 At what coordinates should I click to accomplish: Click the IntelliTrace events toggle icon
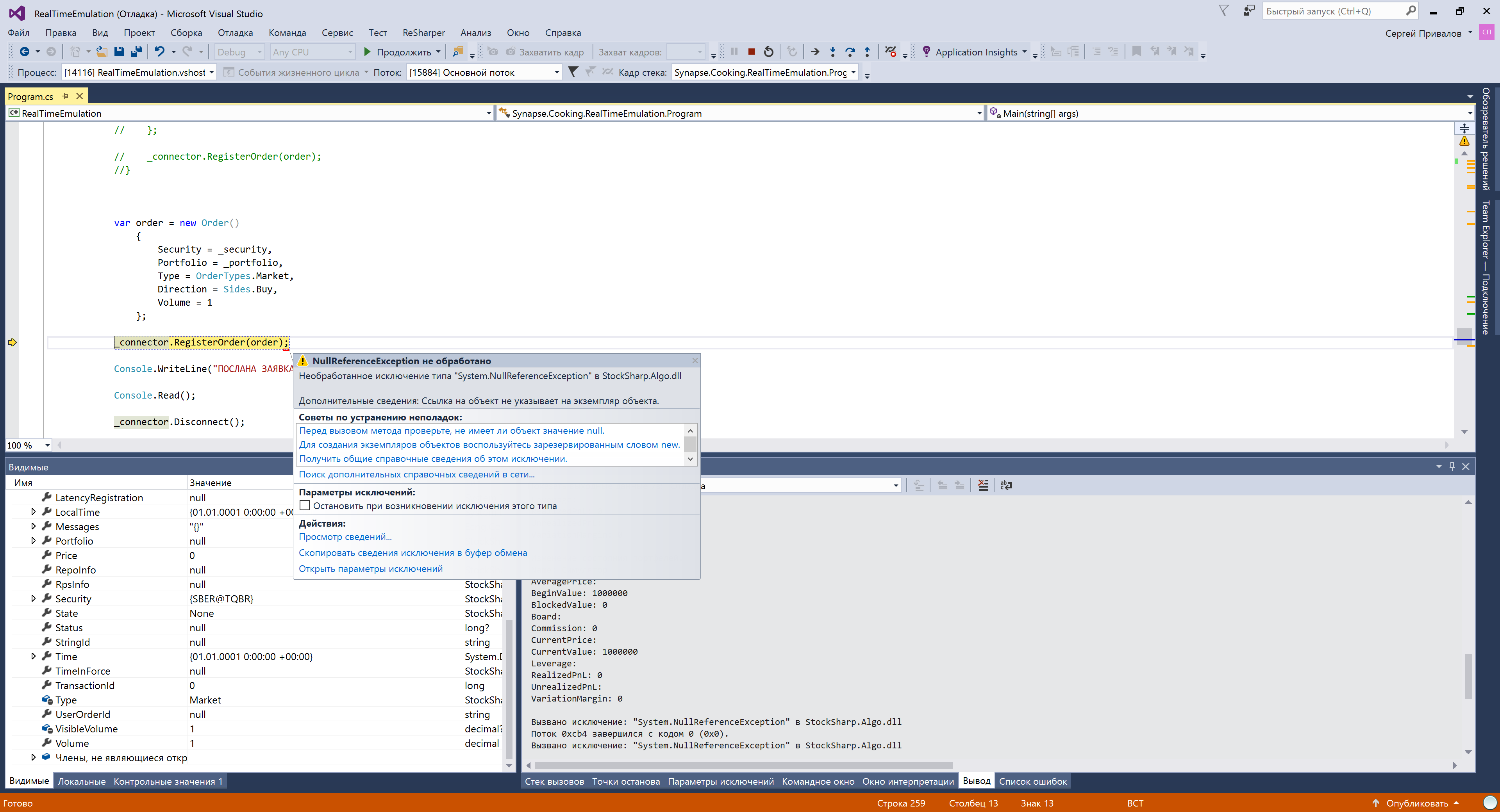[890, 52]
